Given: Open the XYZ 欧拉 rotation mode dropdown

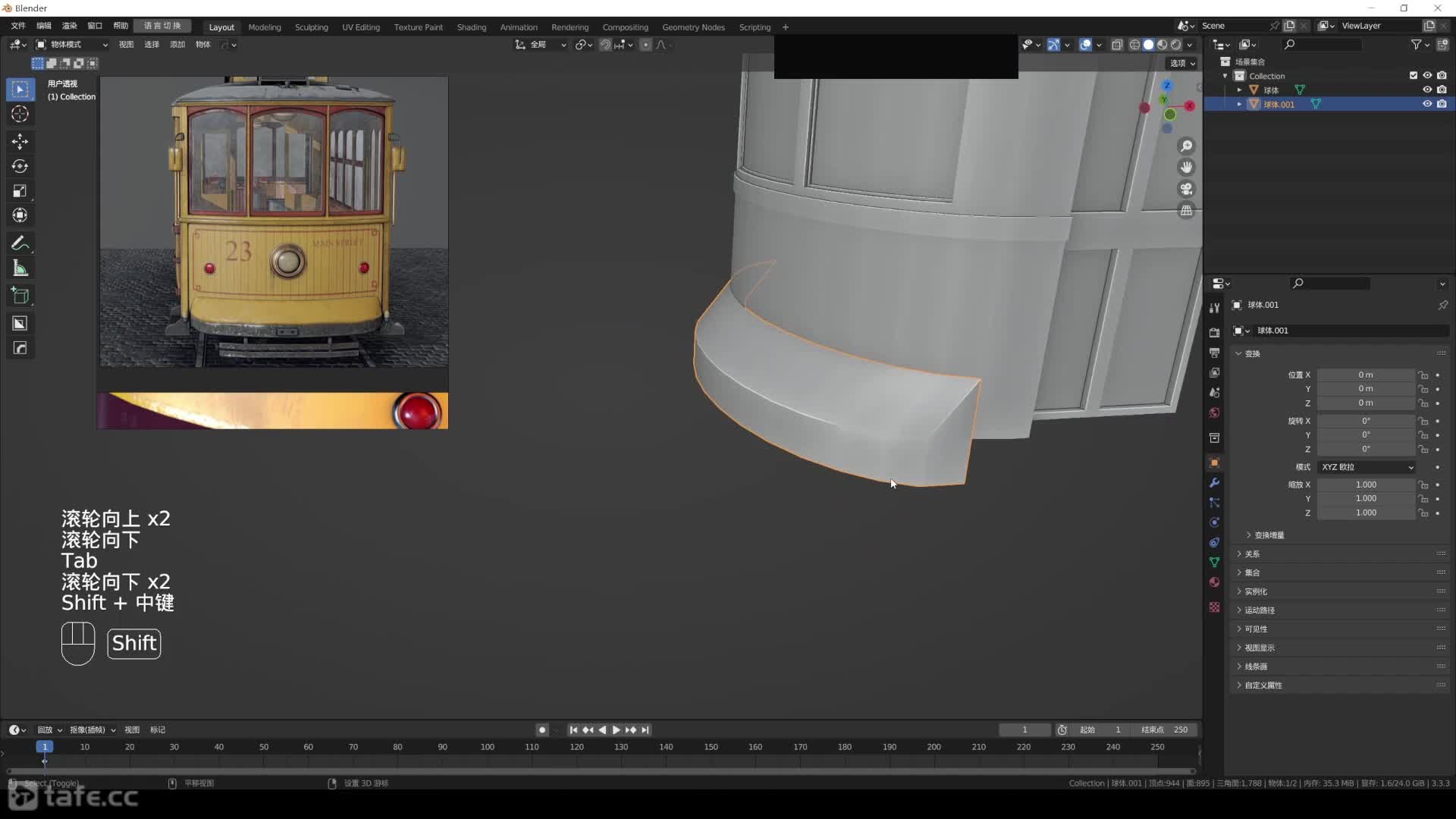Looking at the screenshot, I should coord(1367,467).
